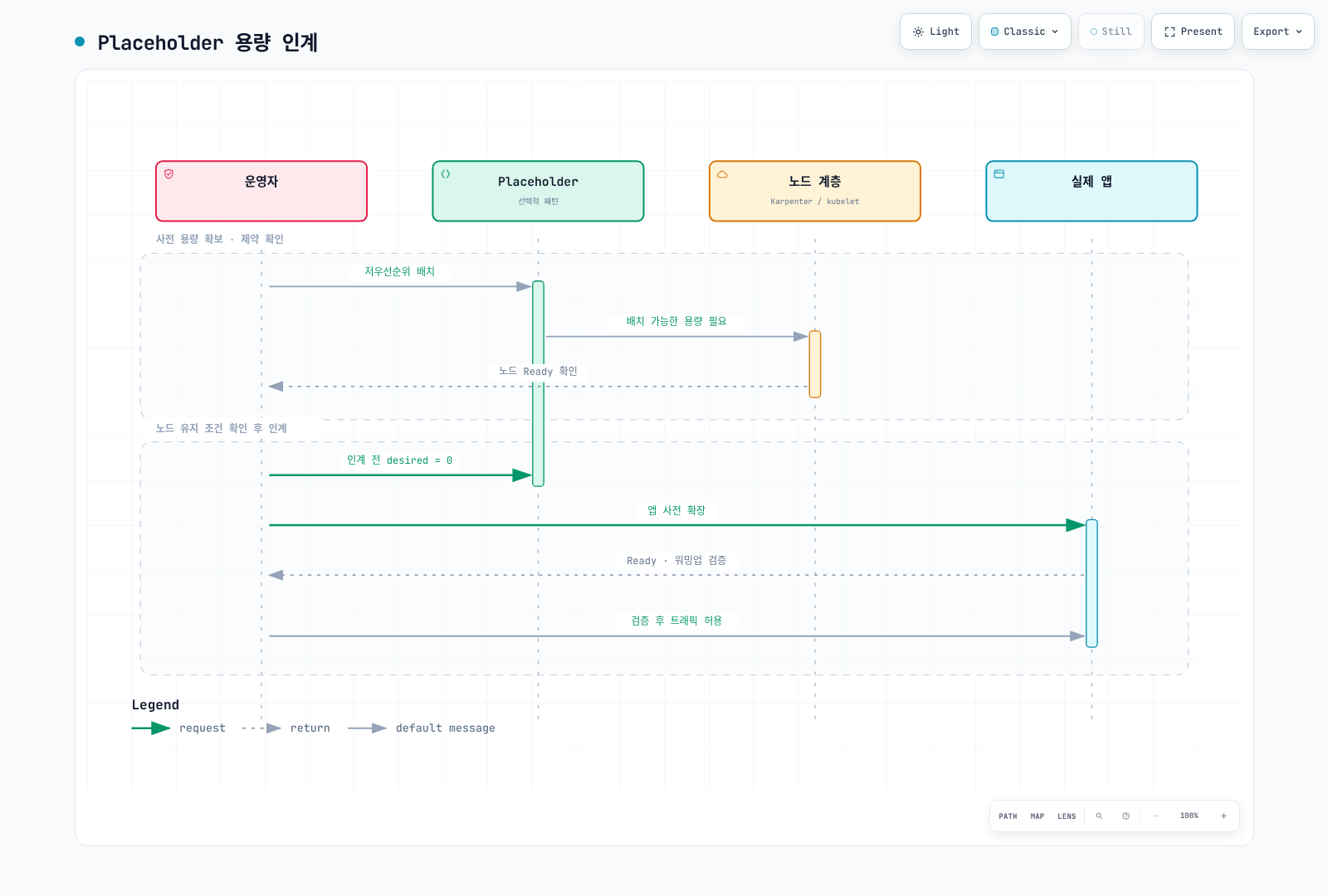Switch to the PATH mode

pos(1008,816)
